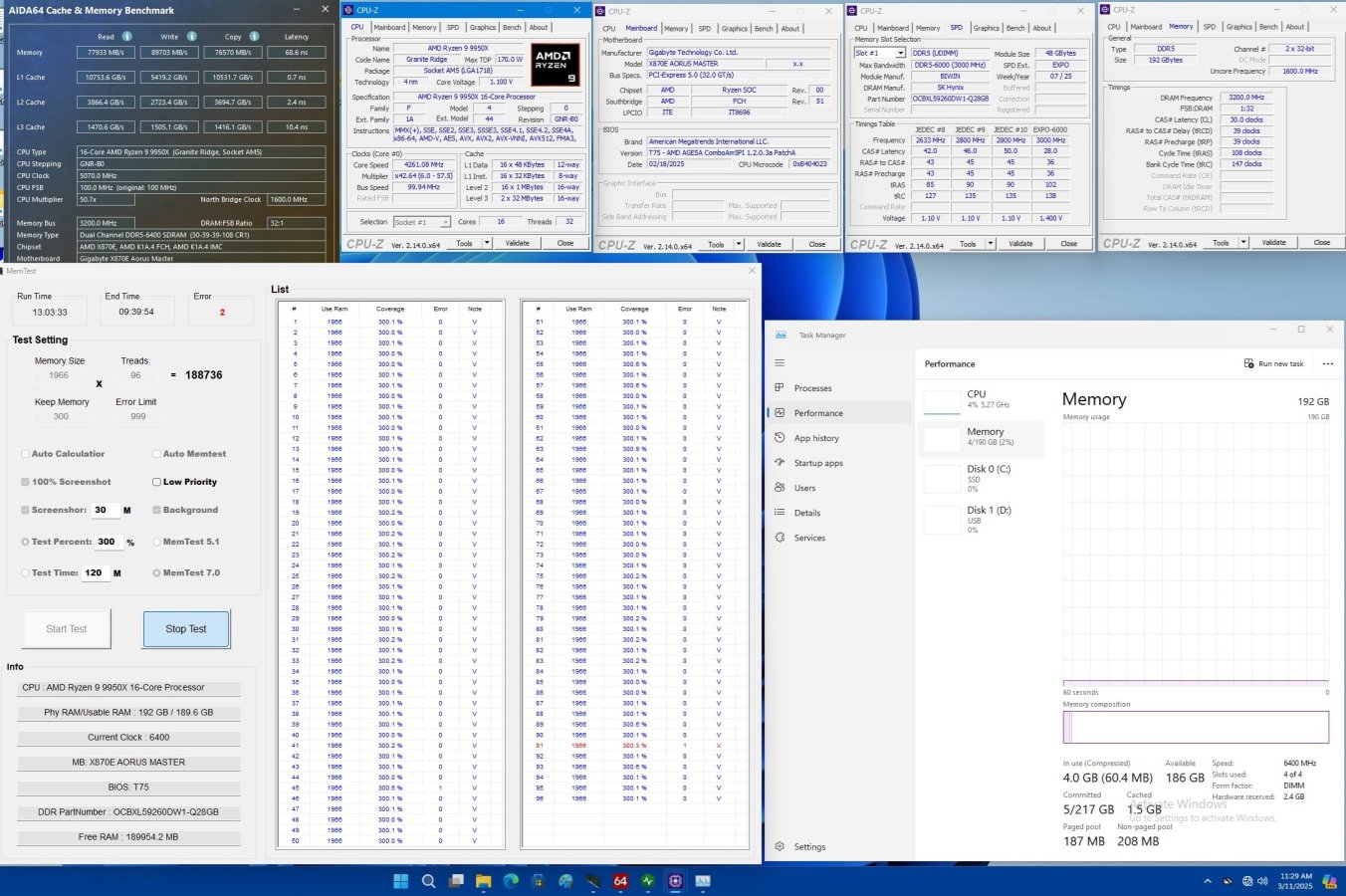Screen dimensions: 1346x896
Task: Open Task Manager Settings
Action: pyautogui.click(x=838, y=846)
